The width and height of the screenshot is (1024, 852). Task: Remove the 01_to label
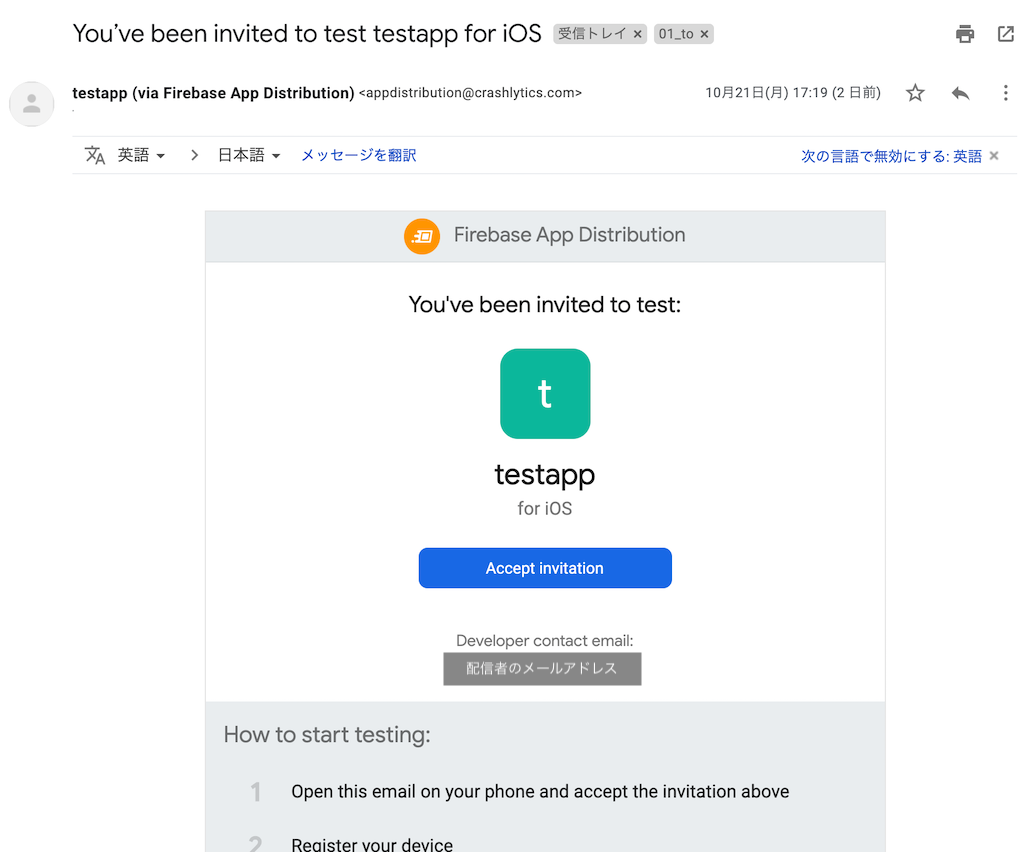[x=704, y=34]
